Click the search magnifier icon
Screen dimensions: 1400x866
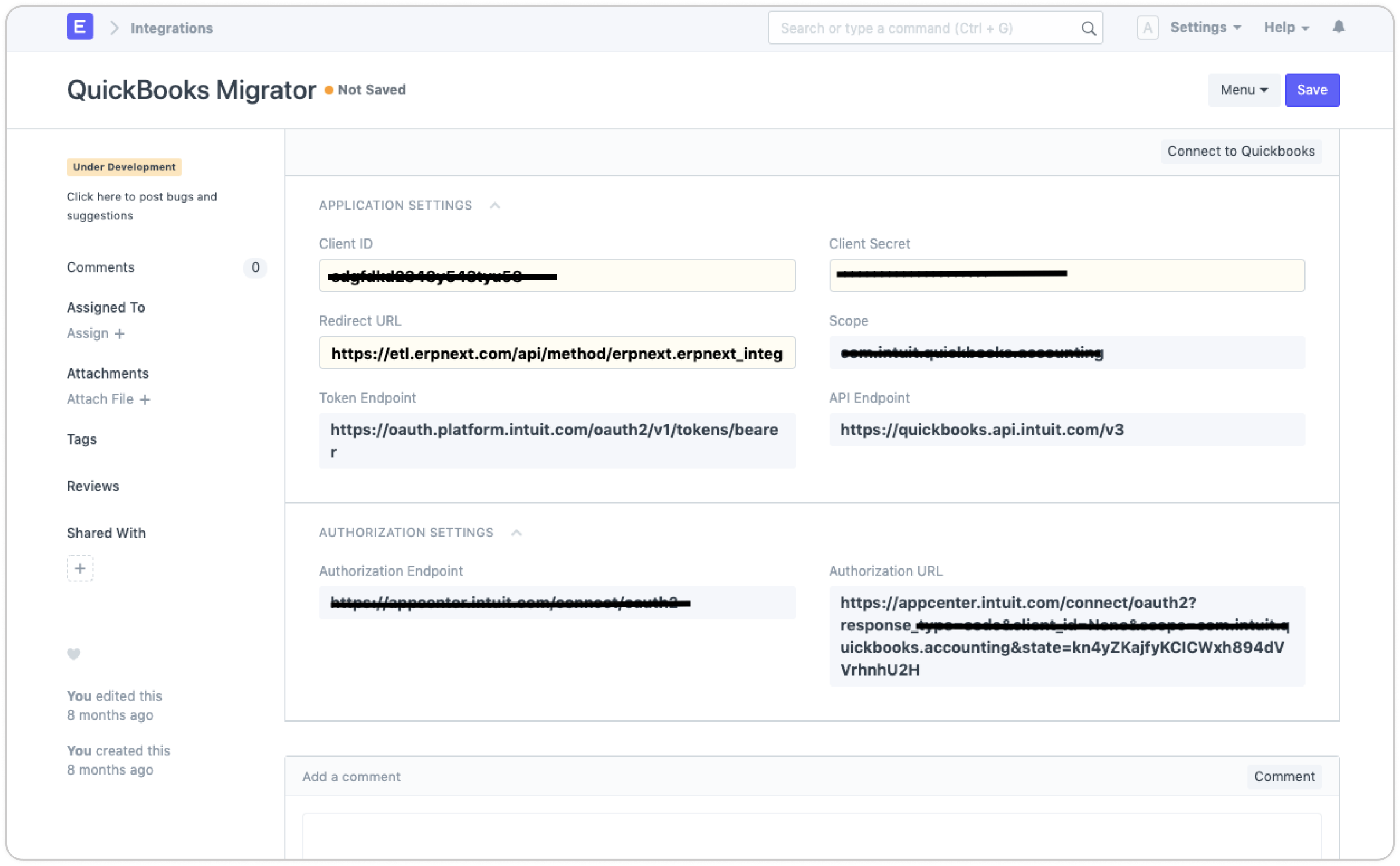[1088, 28]
